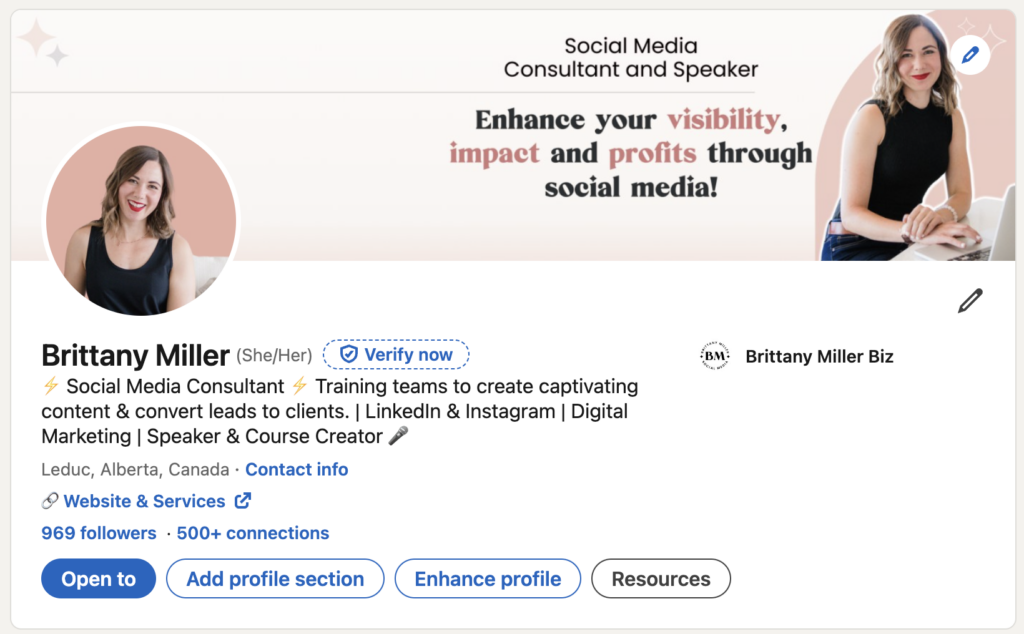Click the Brittany Miller Biz company name

tap(819, 356)
